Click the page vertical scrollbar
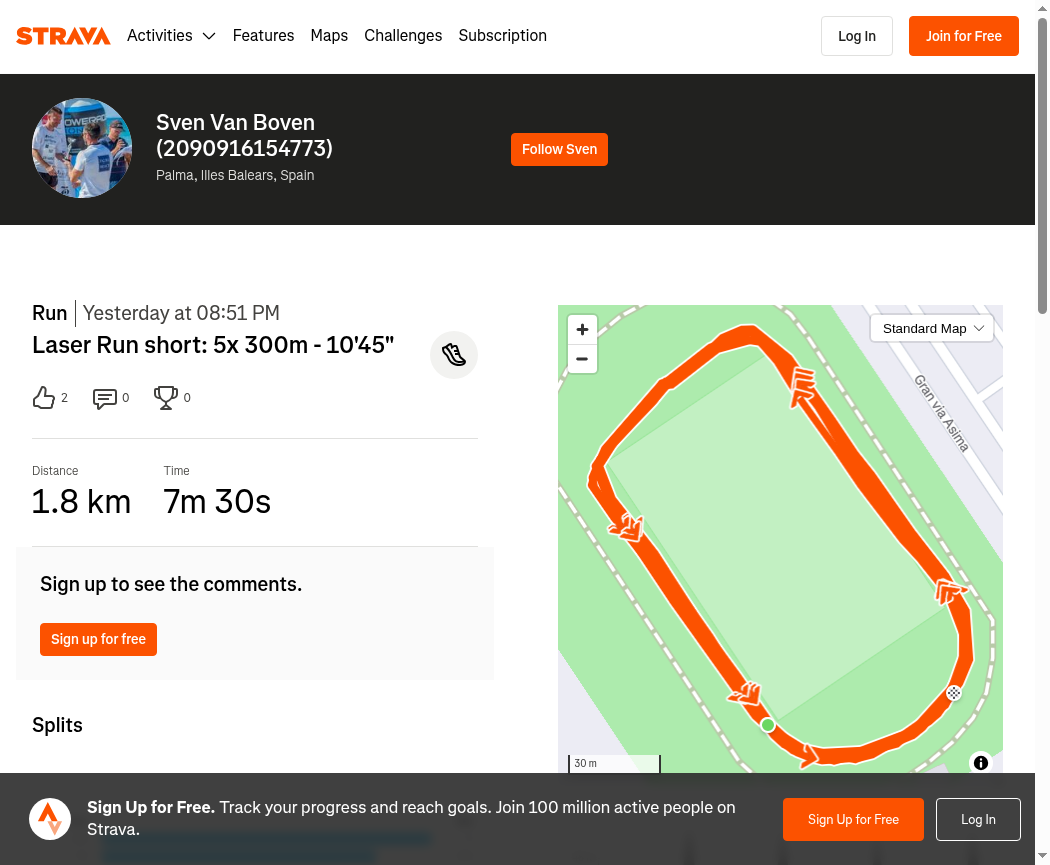The width and height of the screenshot is (1050, 865). tap(1043, 165)
